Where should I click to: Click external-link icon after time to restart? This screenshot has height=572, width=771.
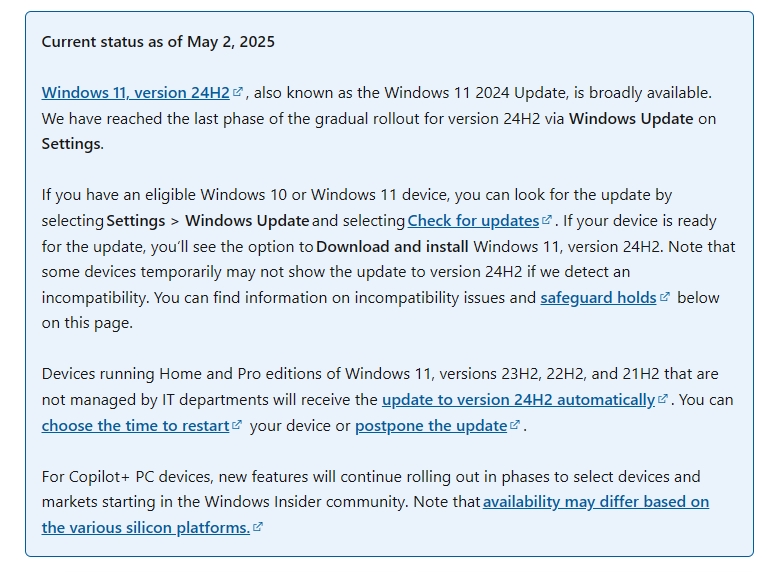coord(237,424)
